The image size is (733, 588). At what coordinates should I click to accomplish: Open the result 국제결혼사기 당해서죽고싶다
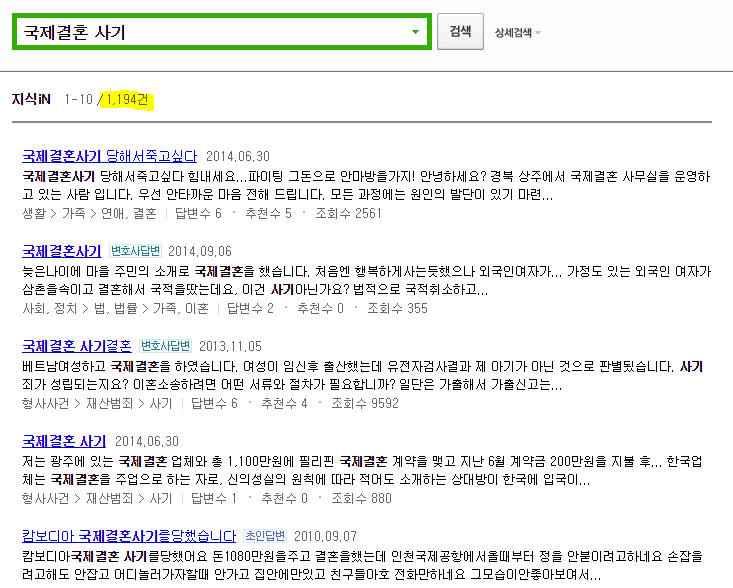(x=109, y=156)
